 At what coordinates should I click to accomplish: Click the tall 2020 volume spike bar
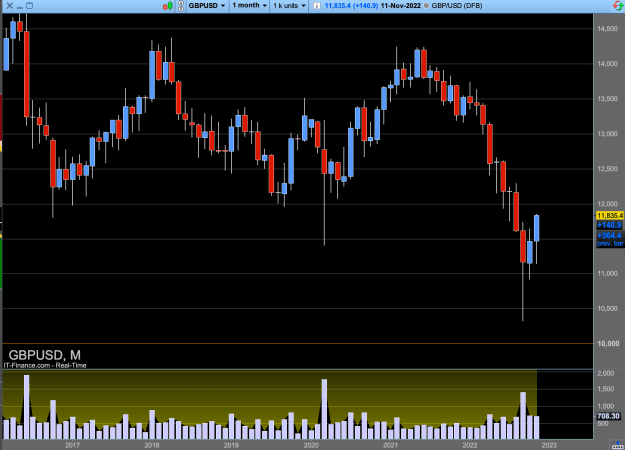324,409
